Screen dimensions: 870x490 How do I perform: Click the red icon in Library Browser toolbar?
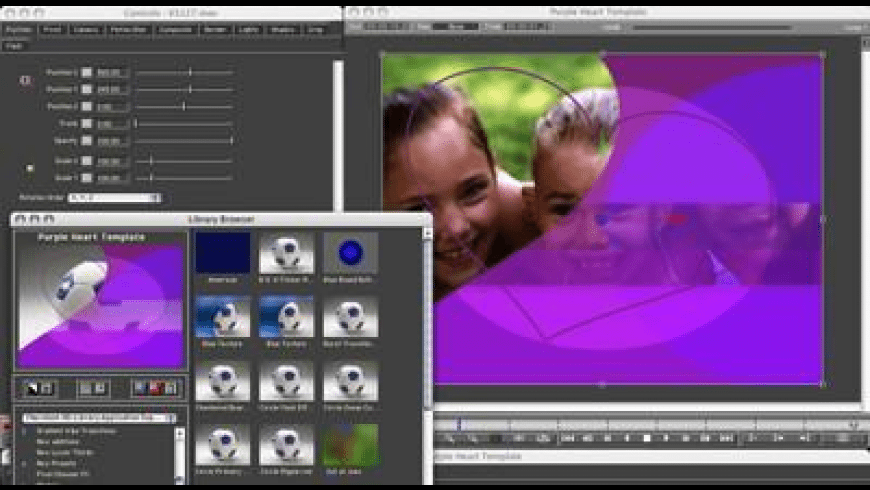pos(156,388)
